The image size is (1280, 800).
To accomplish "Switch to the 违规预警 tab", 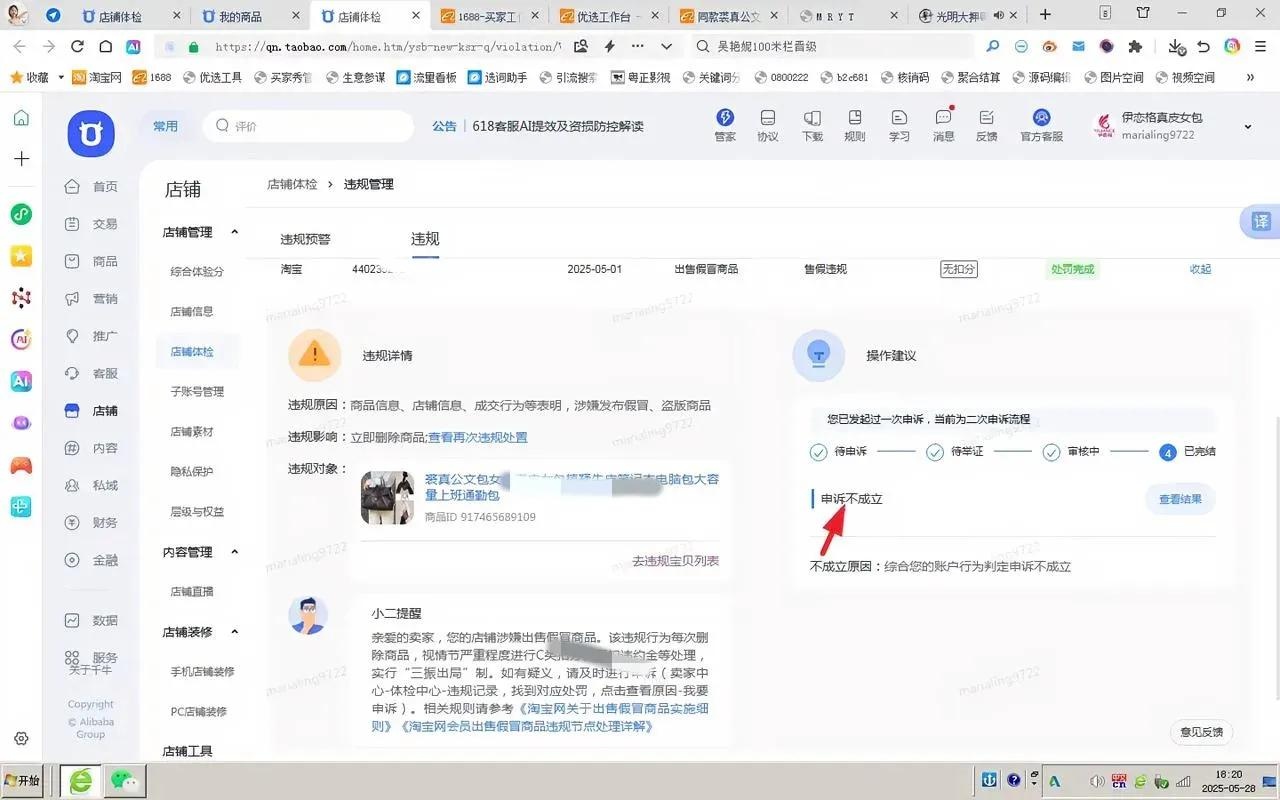I will point(305,239).
